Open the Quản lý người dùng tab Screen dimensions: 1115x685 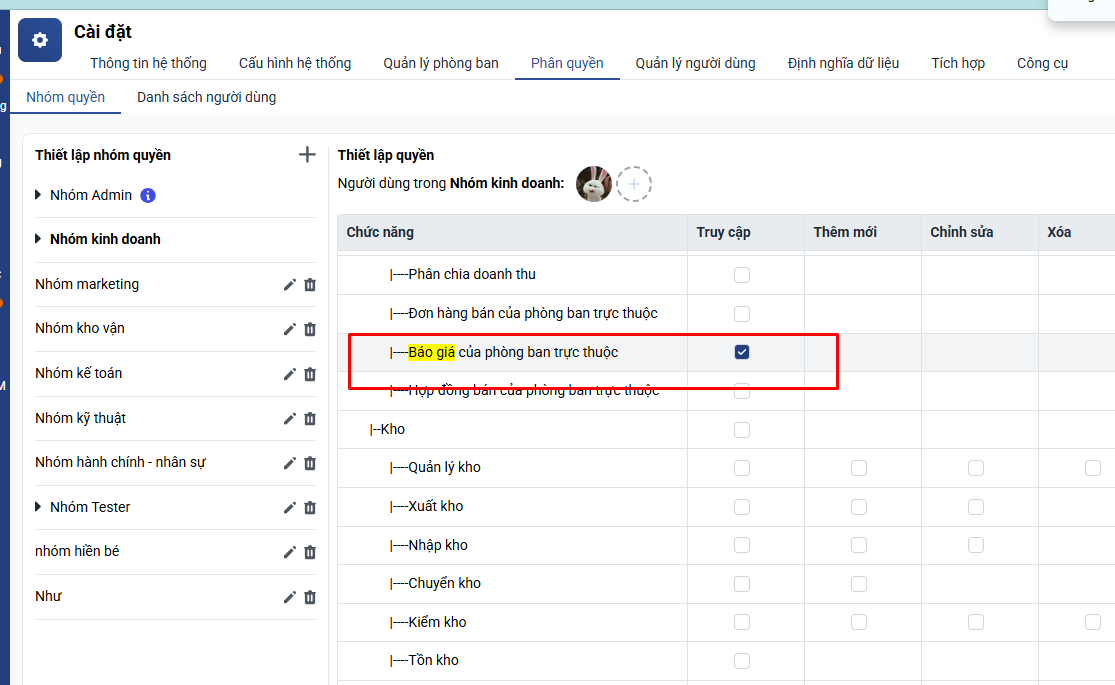(695, 63)
